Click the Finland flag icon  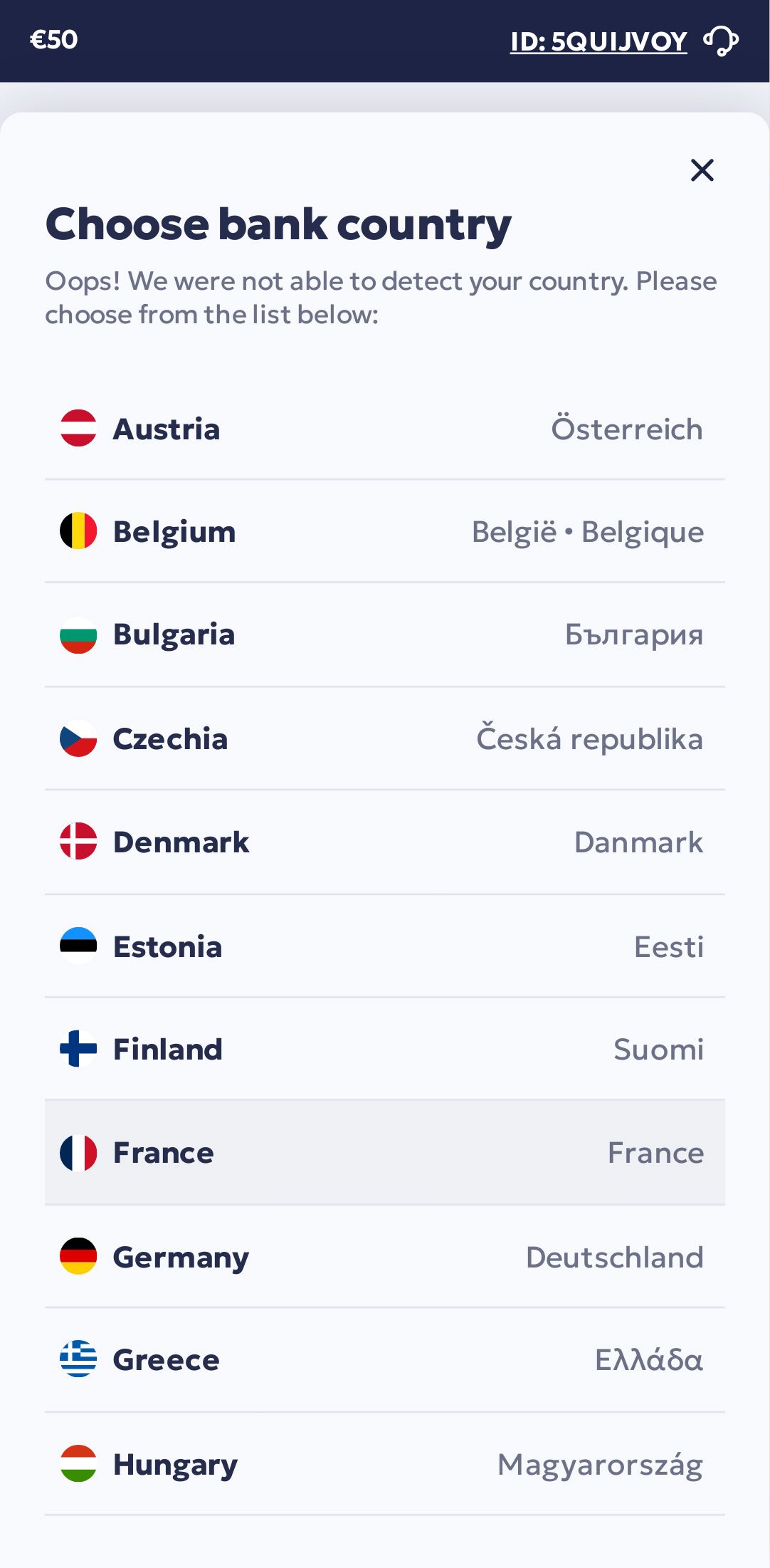(78, 1049)
